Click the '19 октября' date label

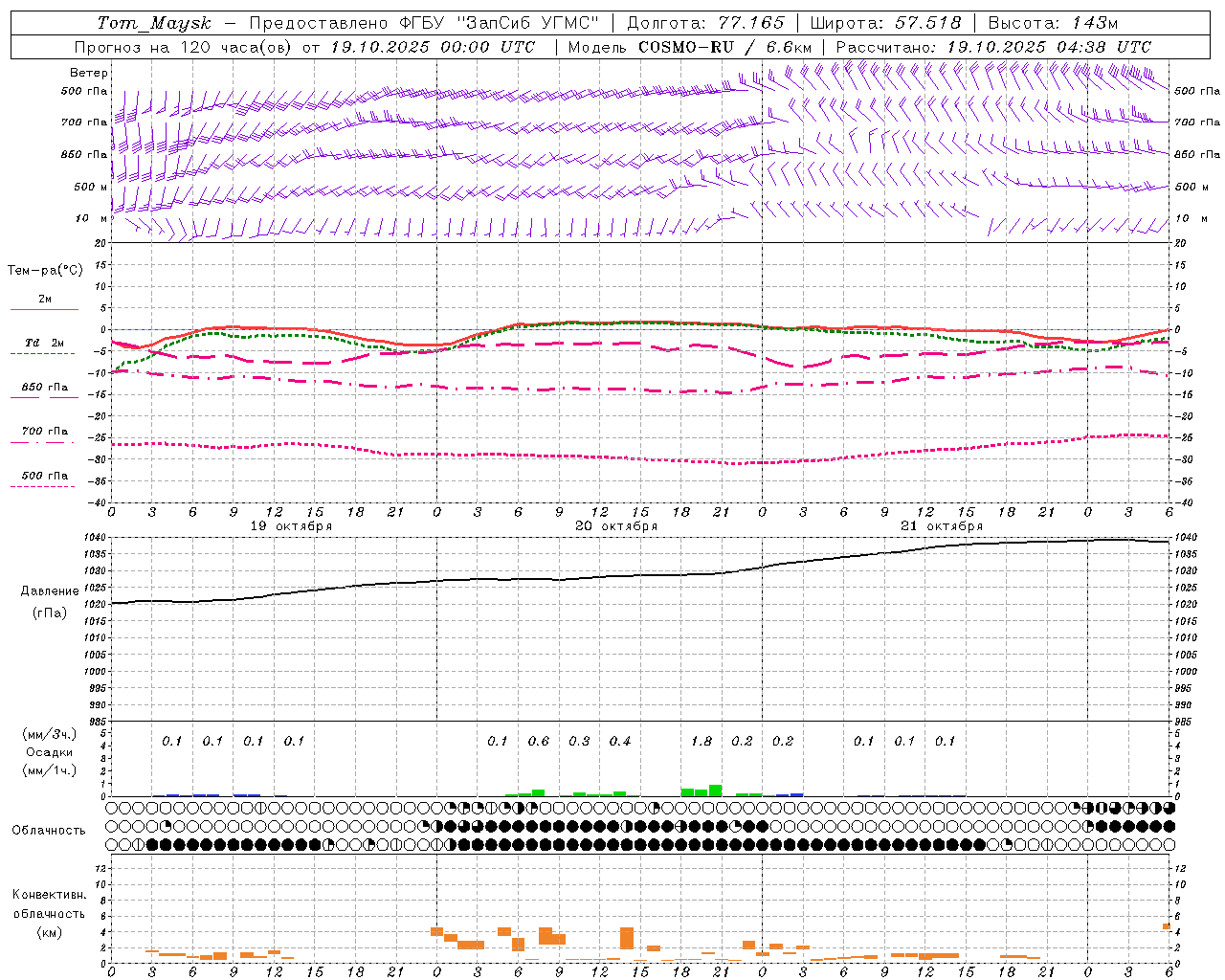click(291, 526)
